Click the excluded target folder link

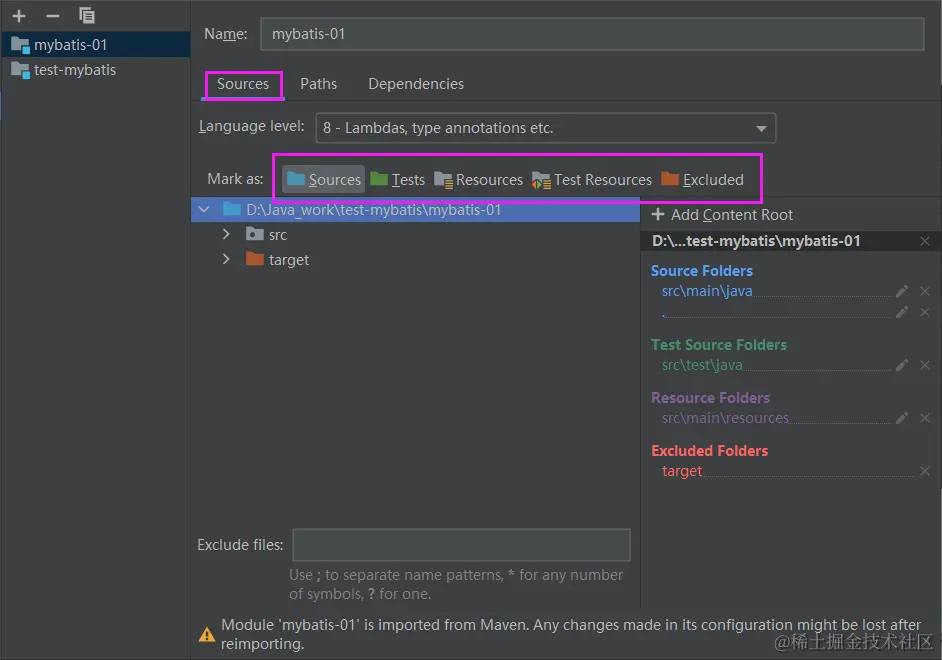point(682,471)
